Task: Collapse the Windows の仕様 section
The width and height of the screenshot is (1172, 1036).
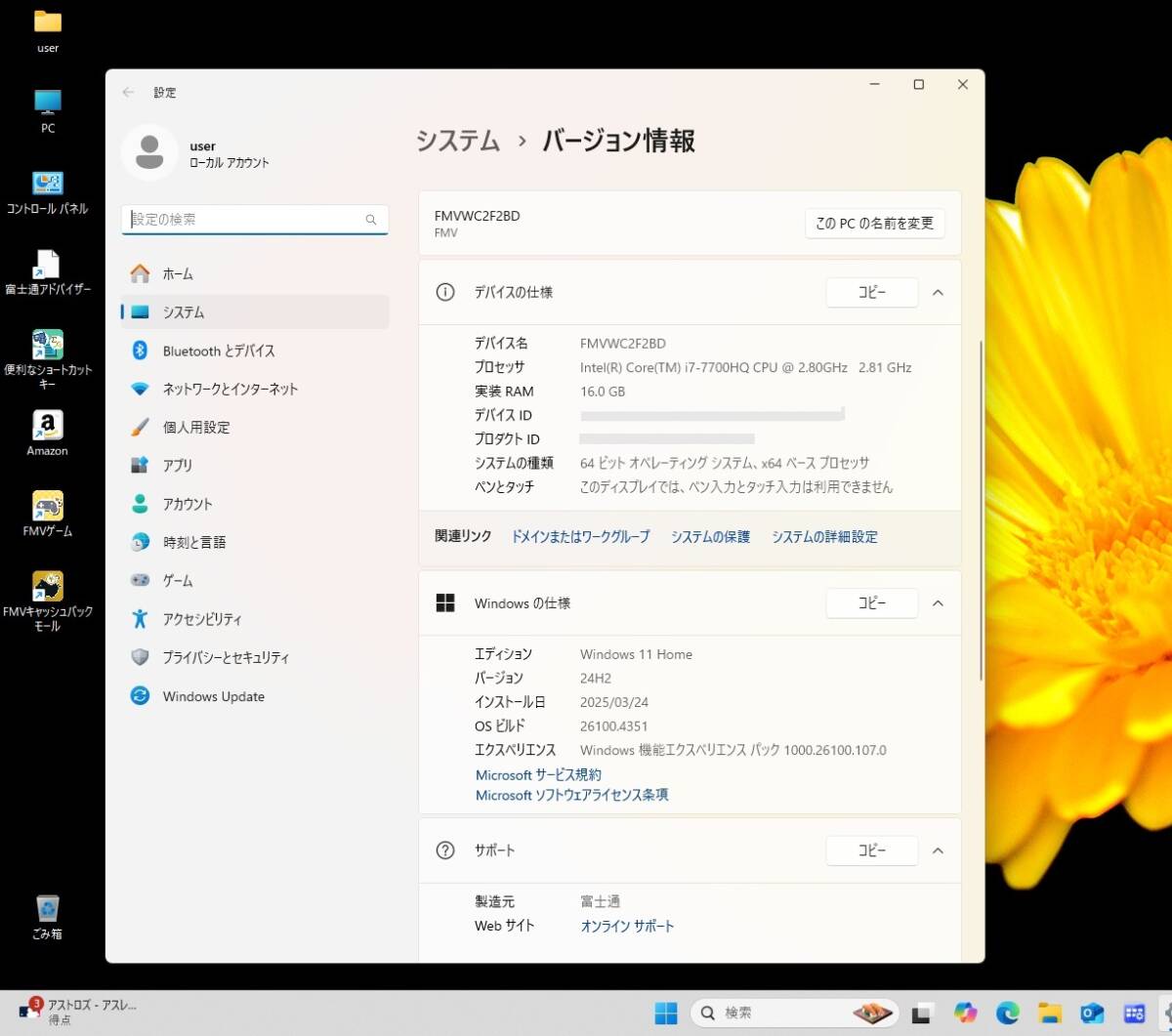Action: pyautogui.click(x=938, y=603)
